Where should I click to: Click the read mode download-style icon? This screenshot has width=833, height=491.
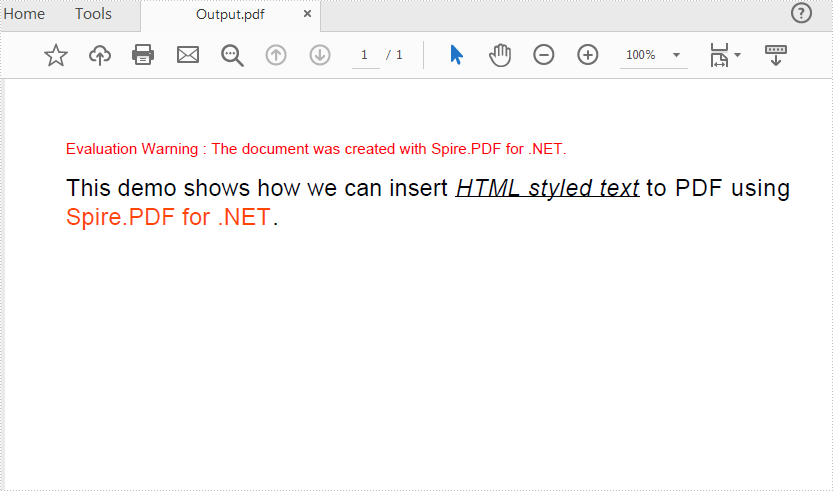tap(776, 55)
